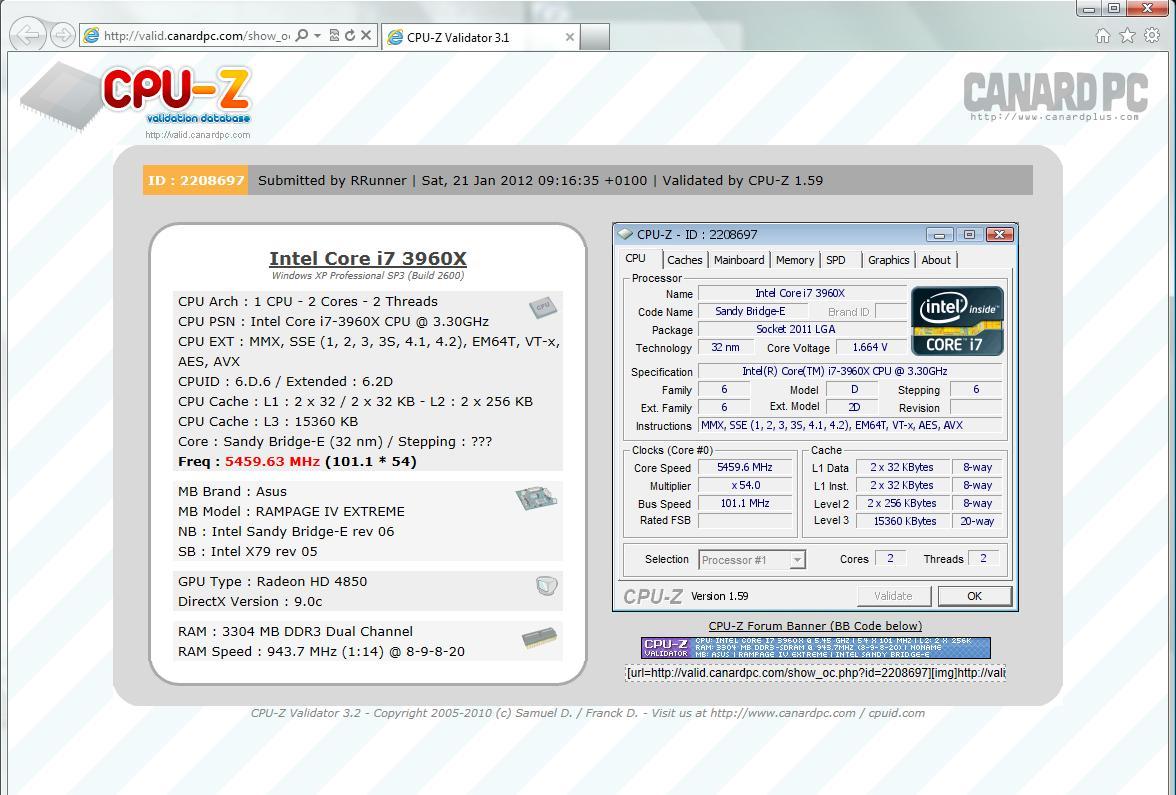The height and width of the screenshot is (795, 1176).
Task: Click the address bar URL field
Action: point(196,35)
